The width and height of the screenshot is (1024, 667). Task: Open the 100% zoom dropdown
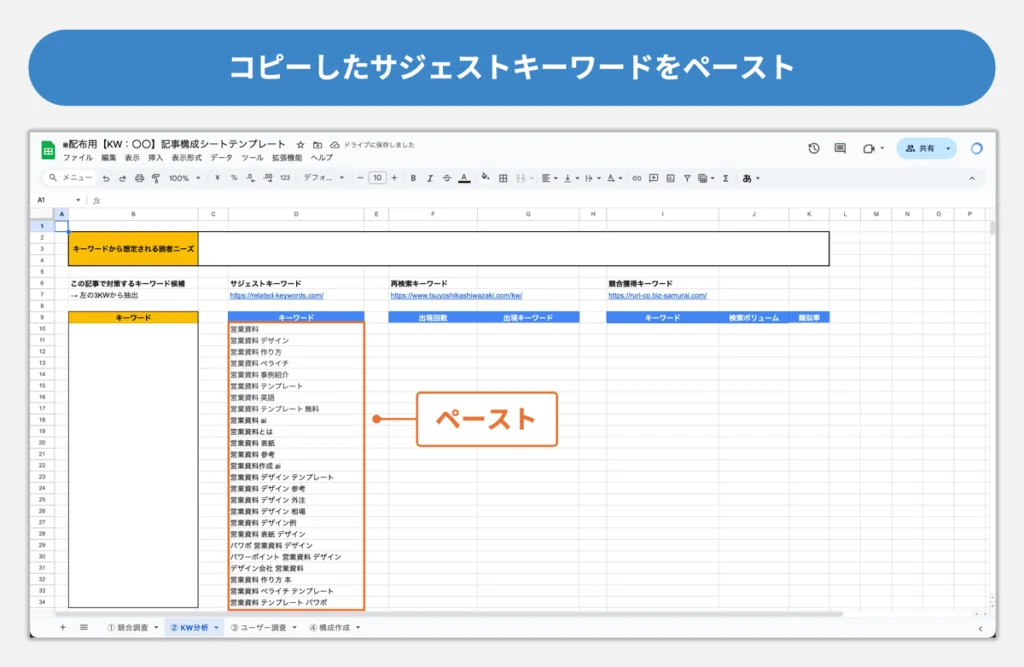184,178
